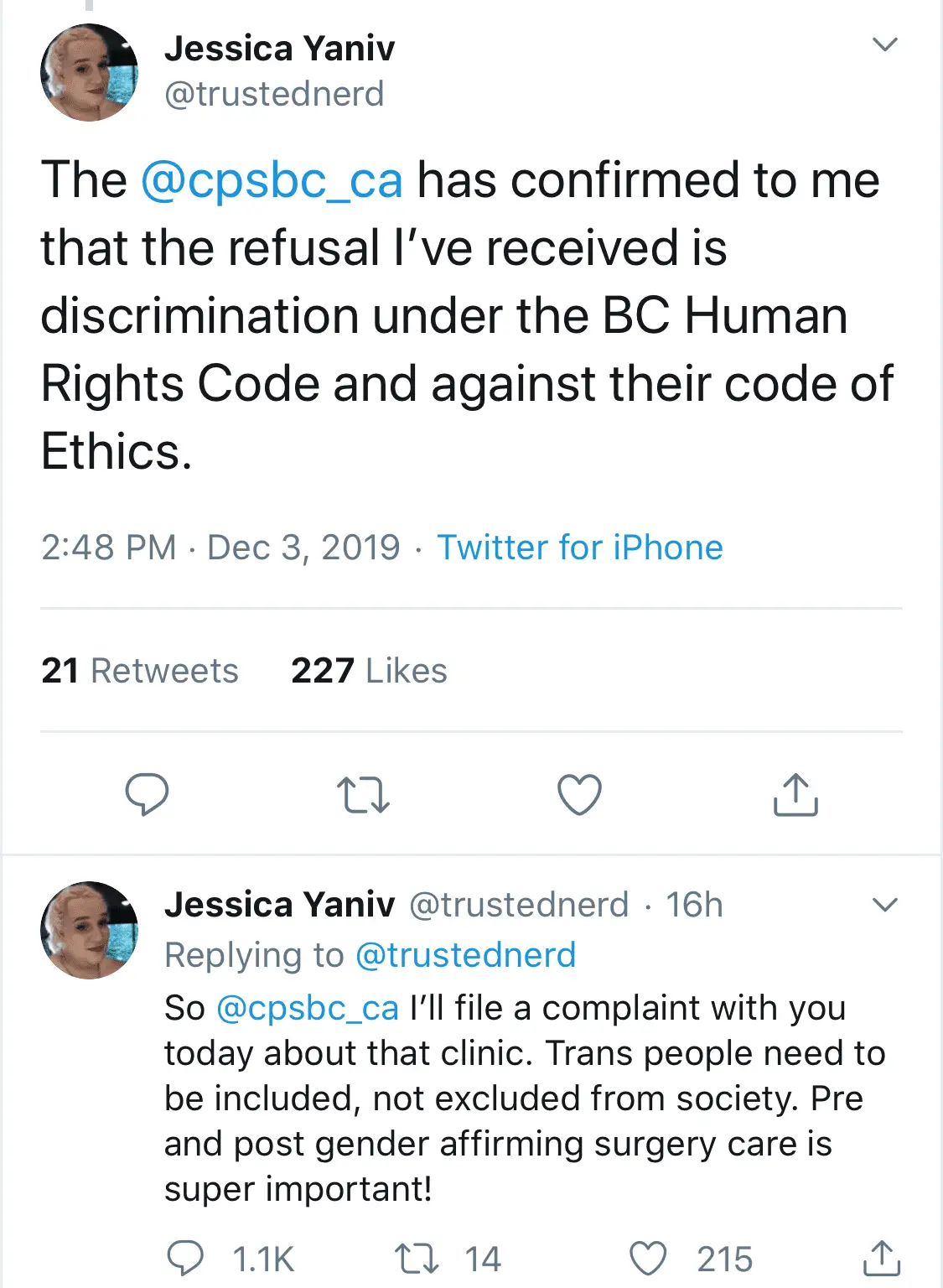Tap the @trustednerd link after Replying to

[466, 955]
